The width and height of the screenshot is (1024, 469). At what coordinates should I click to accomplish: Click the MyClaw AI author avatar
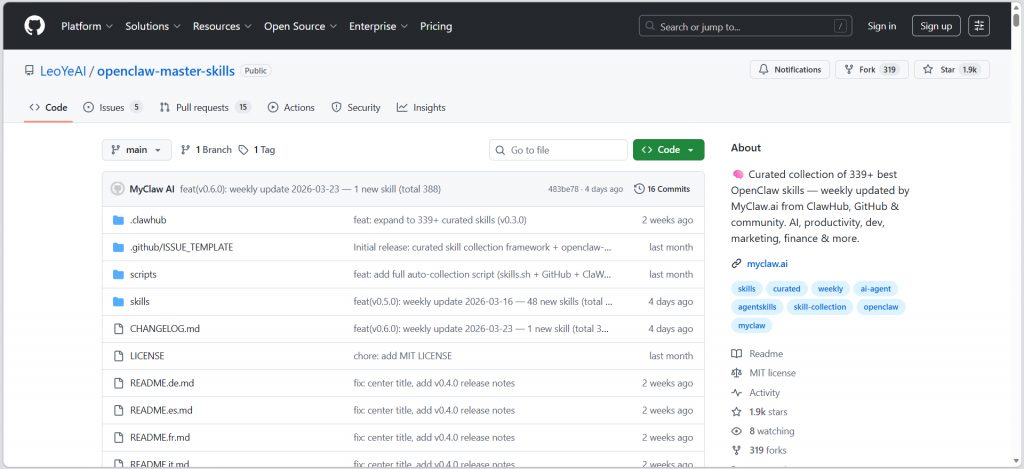coord(118,189)
